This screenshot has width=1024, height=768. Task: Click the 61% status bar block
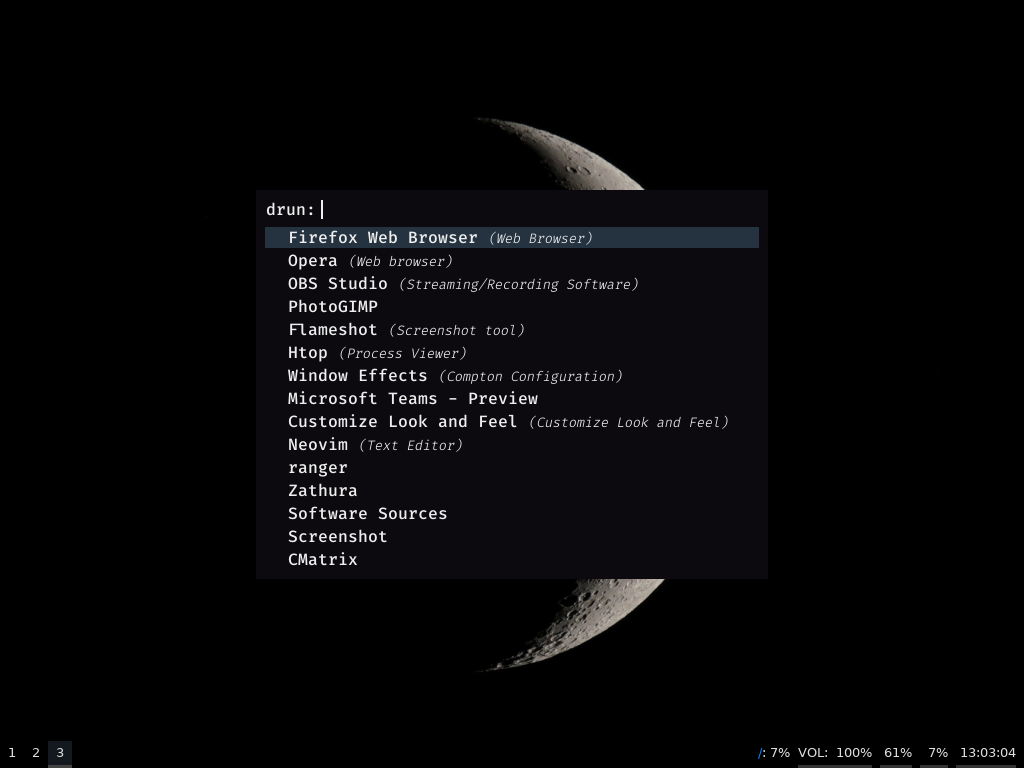click(897, 753)
